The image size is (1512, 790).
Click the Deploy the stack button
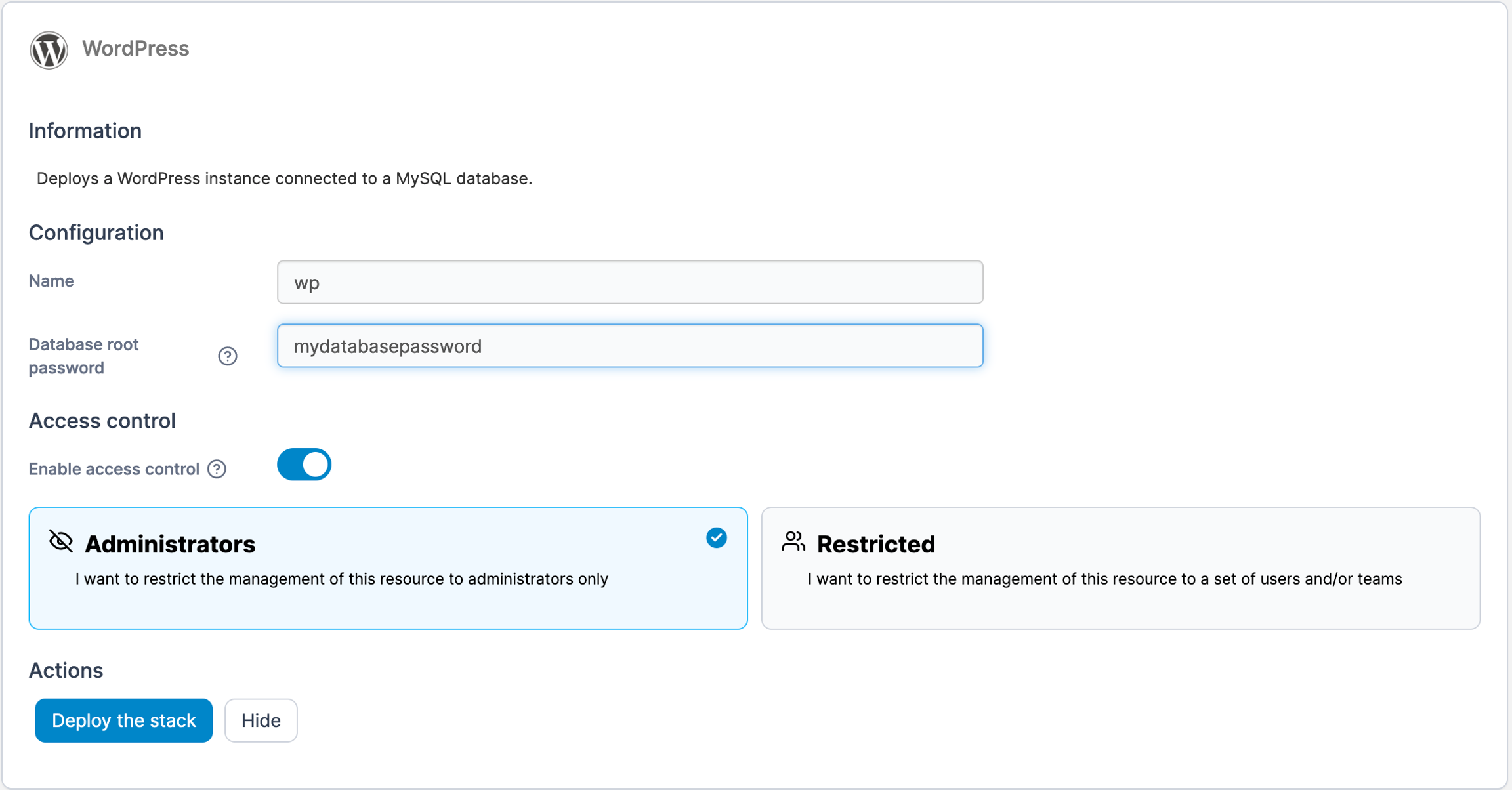[123, 720]
